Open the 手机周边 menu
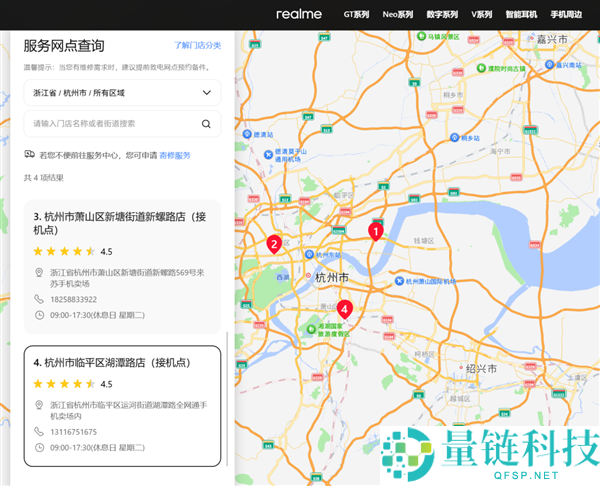Viewport: 600px width, 486px height. click(x=566, y=15)
